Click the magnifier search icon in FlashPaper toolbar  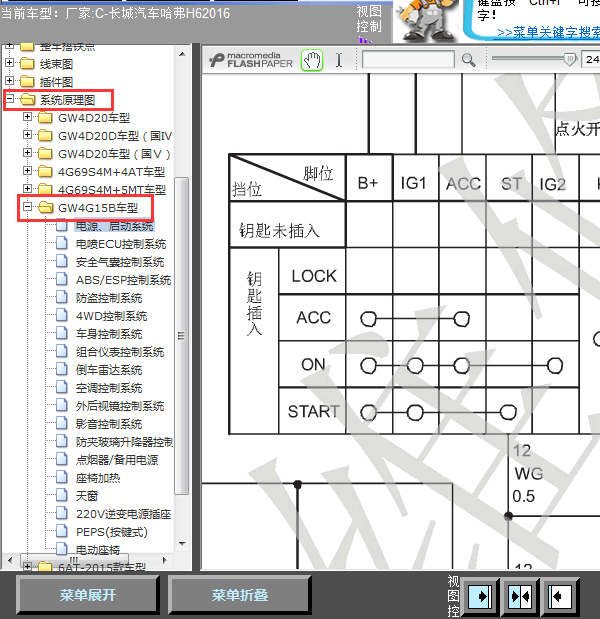click(469, 60)
